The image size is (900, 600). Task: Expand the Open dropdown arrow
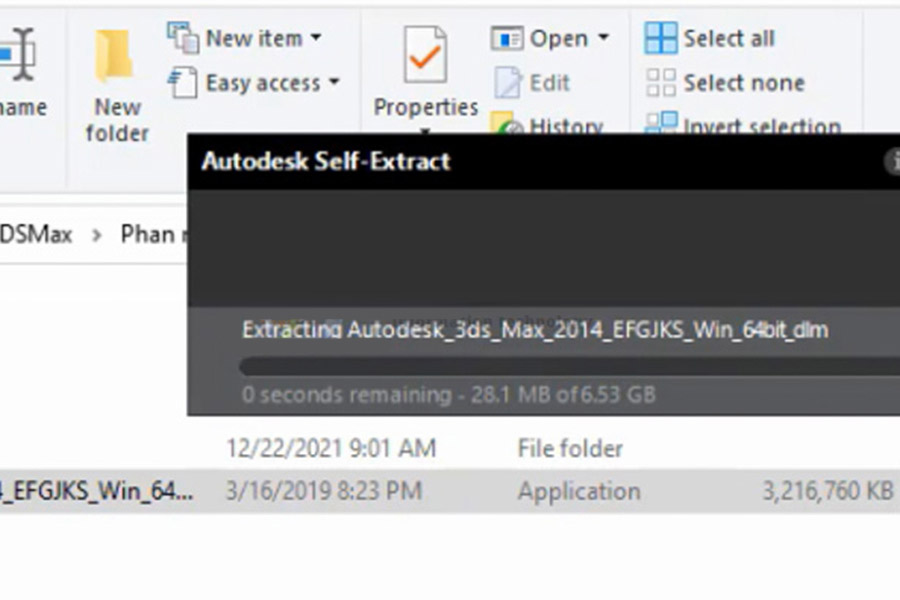pyautogui.click(x=603, y=38)
